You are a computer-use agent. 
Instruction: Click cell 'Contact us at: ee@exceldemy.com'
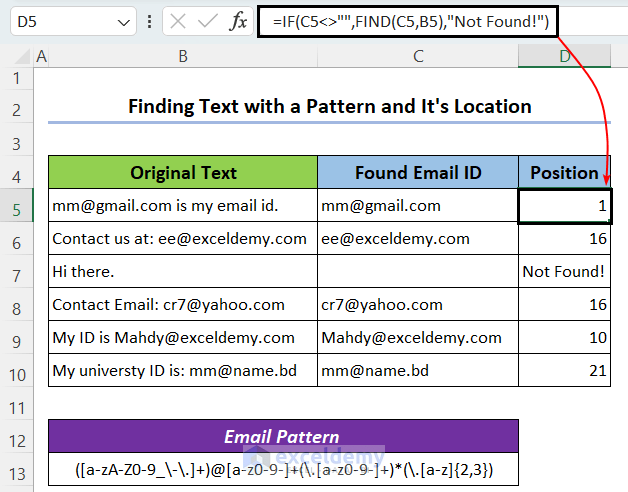tap(183, 239)
